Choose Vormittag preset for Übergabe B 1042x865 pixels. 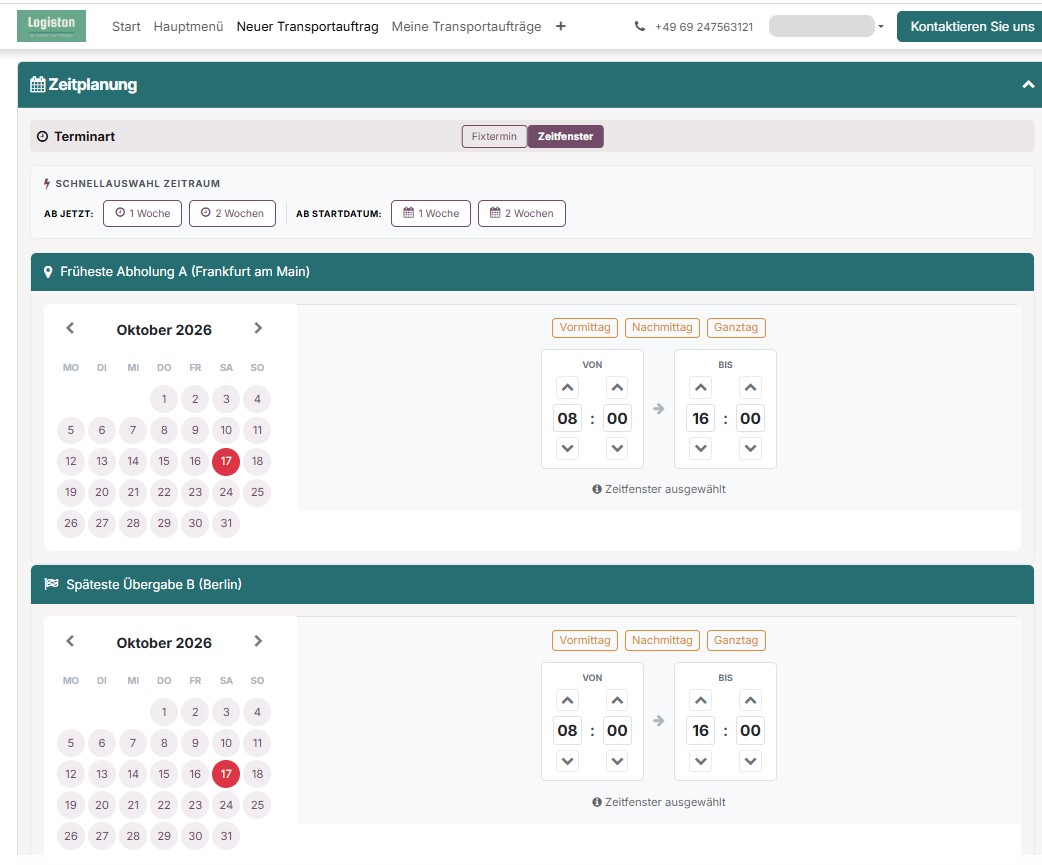point(585,640)
